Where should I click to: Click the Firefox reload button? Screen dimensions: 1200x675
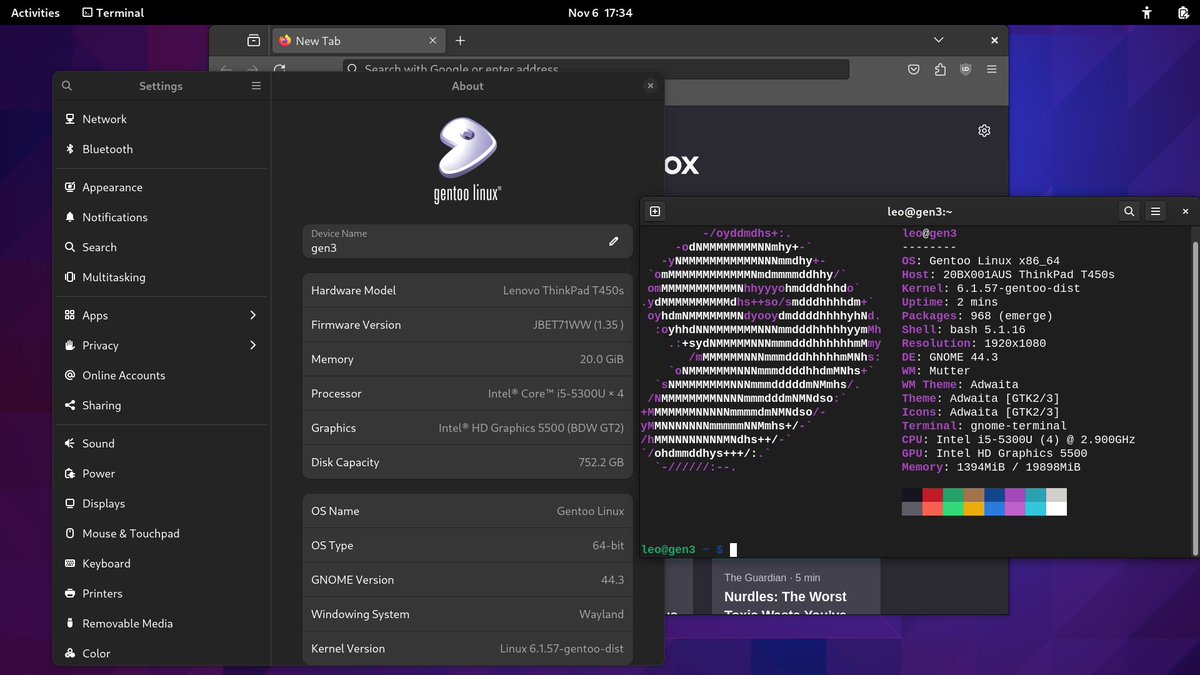tap(279, 69)
